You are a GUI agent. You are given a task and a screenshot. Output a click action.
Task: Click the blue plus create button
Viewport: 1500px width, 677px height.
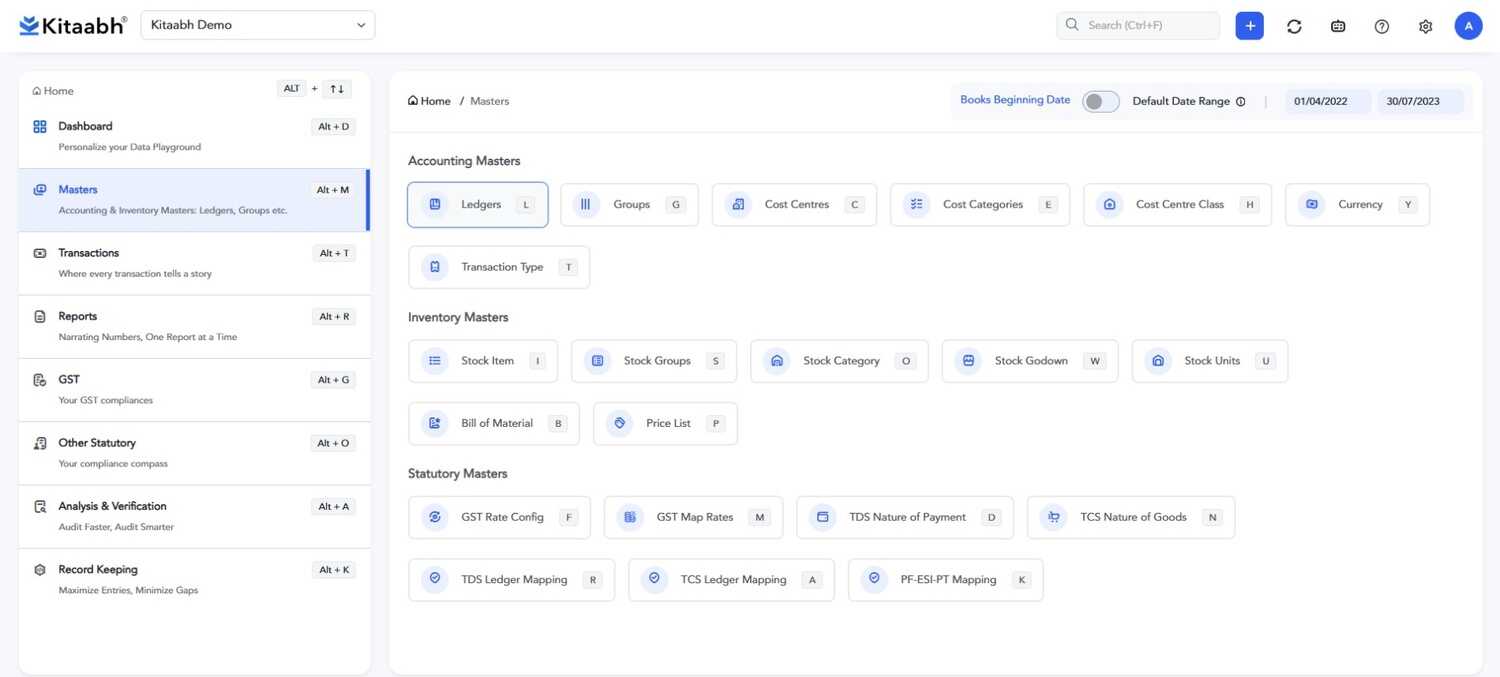[x=1249, y=26]
